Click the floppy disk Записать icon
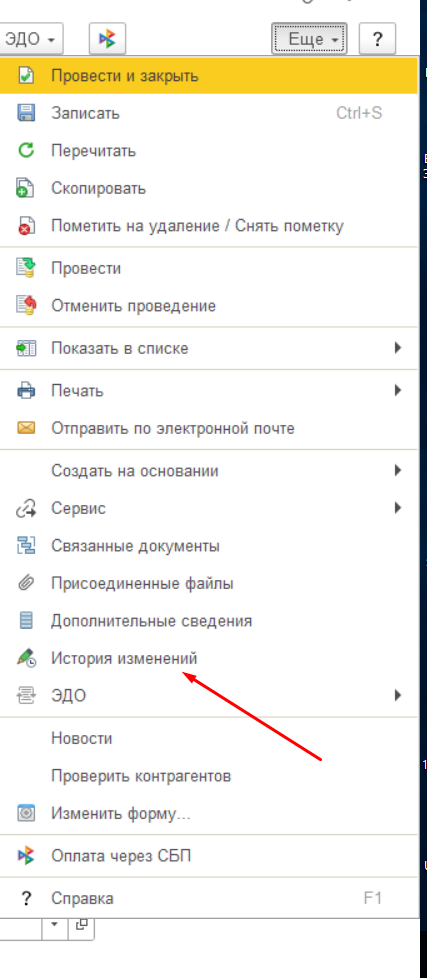This screenshot has width=427, height=978. [26, 114]
